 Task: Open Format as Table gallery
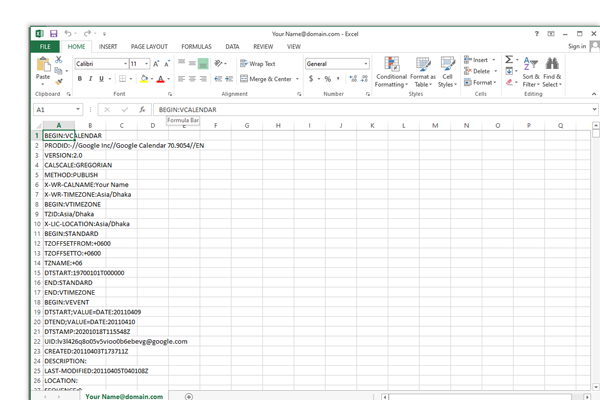423,72
